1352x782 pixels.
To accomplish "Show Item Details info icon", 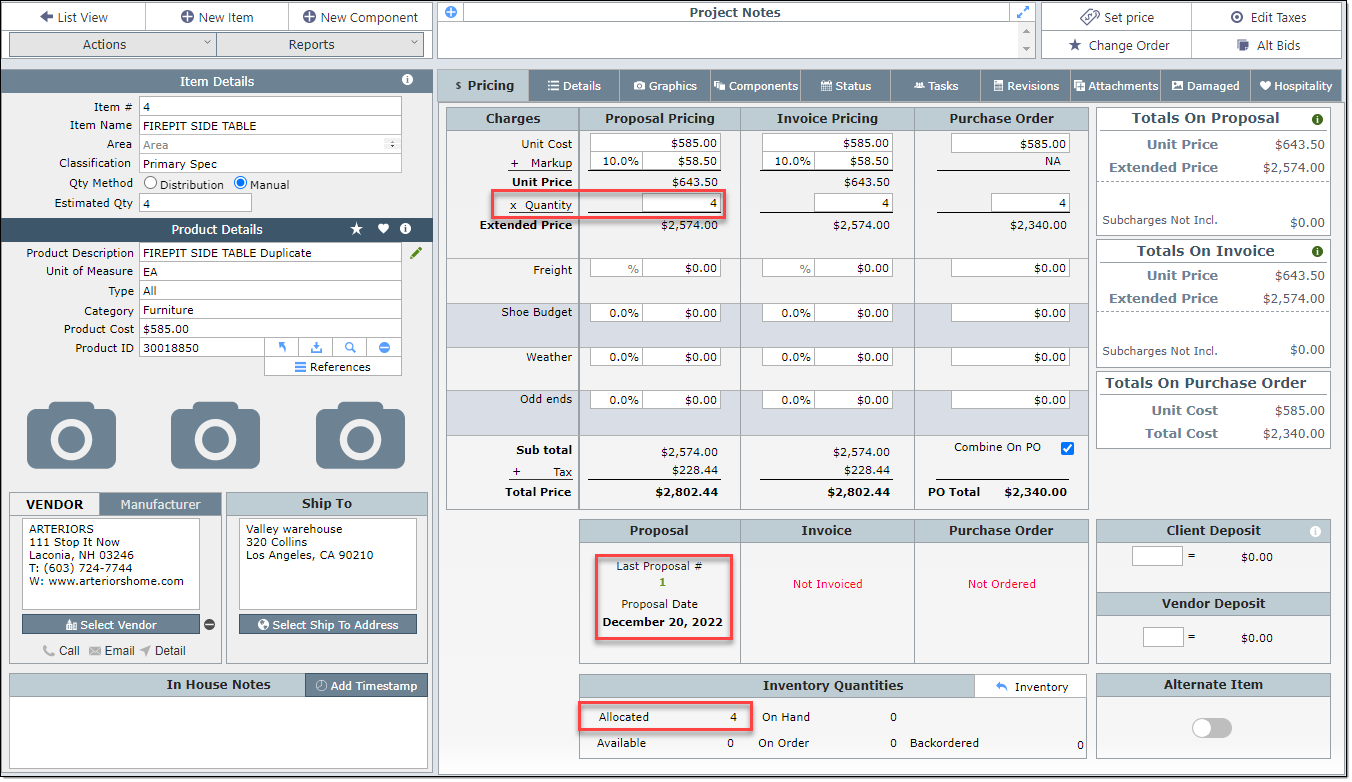I will pyautogui.click(x=407, y=80).
